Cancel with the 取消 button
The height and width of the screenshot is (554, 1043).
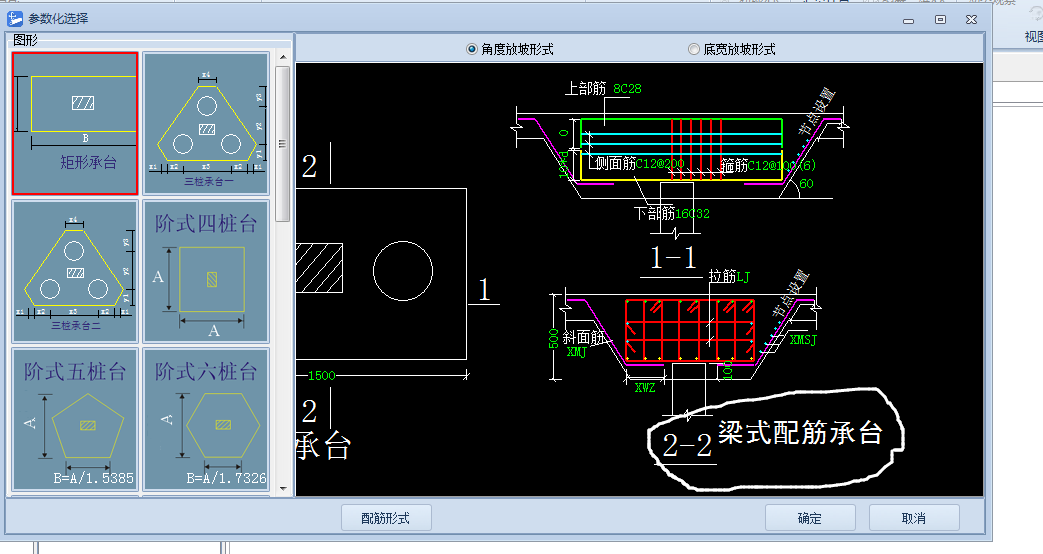914,518
